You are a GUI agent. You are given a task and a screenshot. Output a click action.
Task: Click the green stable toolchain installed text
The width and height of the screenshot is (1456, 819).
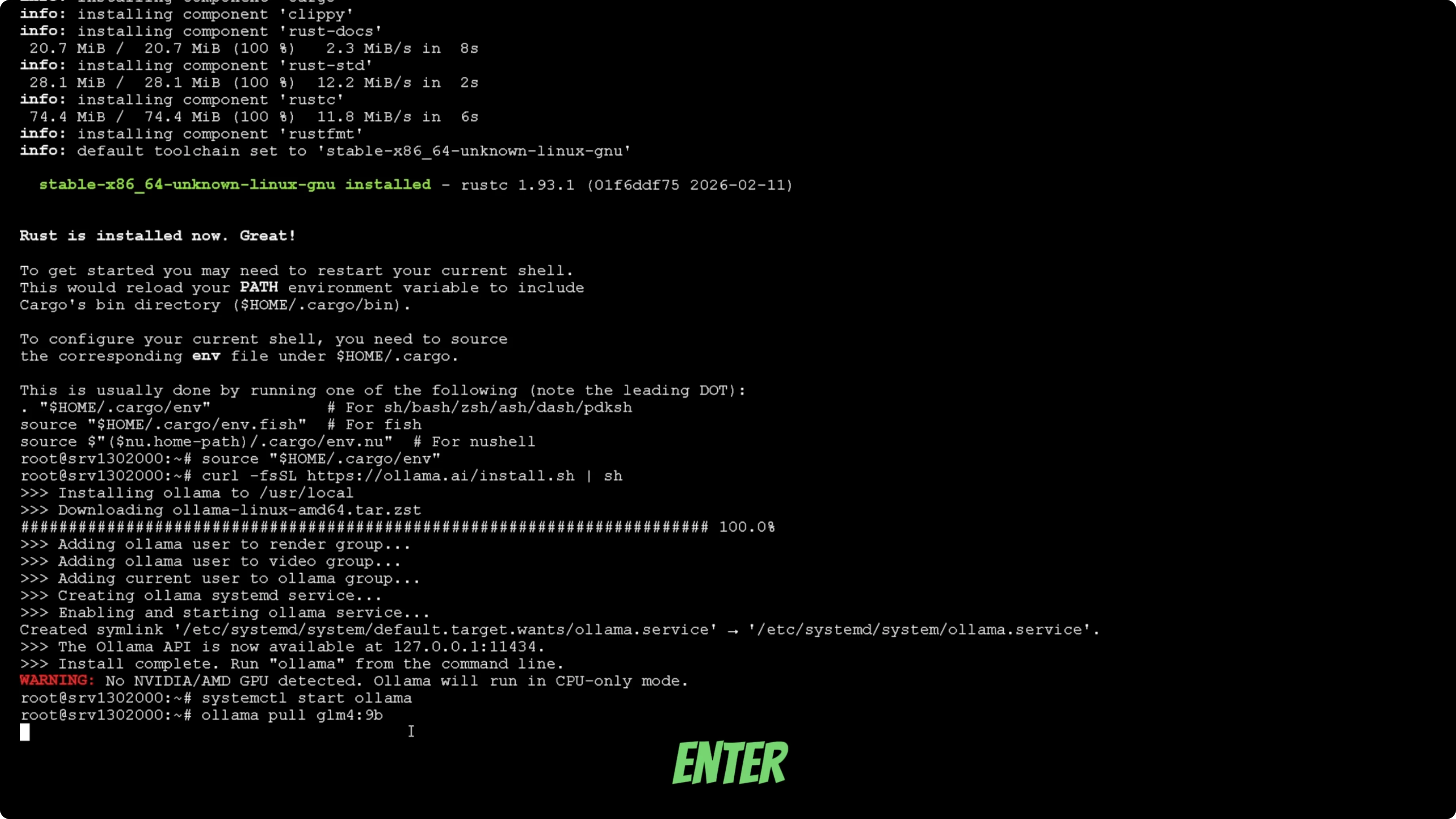235,185
